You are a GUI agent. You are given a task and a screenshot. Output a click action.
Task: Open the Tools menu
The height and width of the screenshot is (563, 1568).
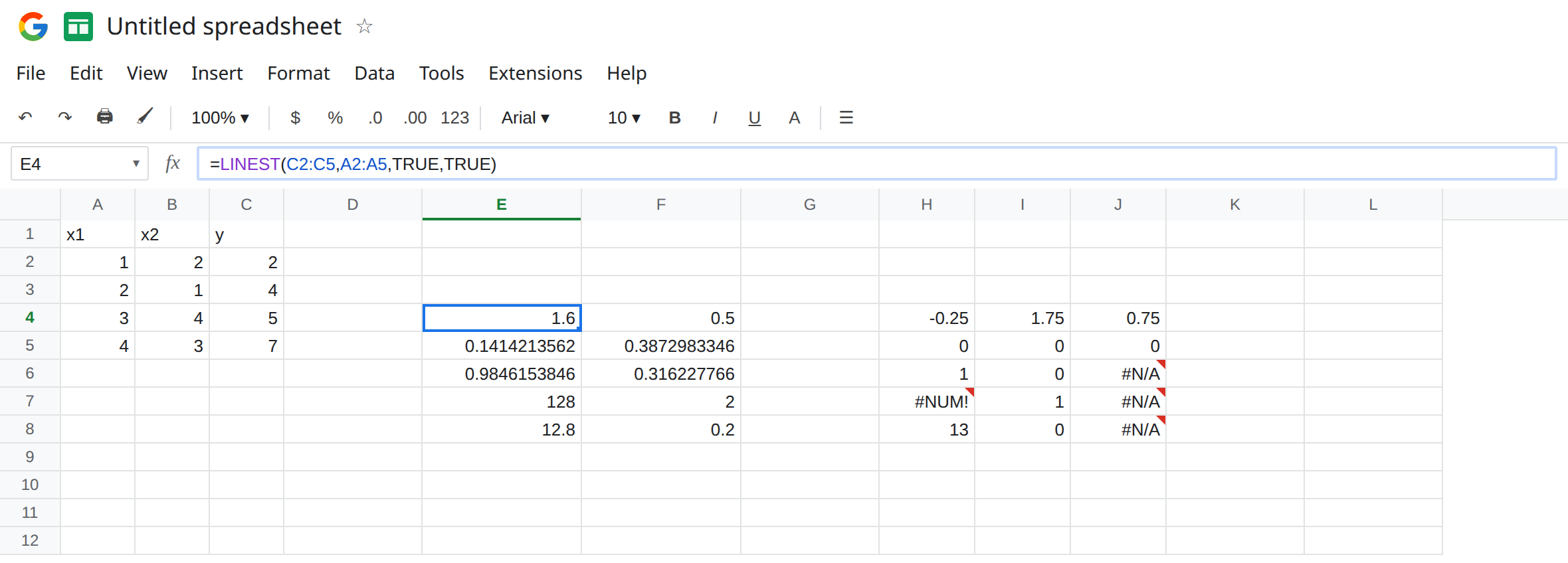click(x=441, y=73)
